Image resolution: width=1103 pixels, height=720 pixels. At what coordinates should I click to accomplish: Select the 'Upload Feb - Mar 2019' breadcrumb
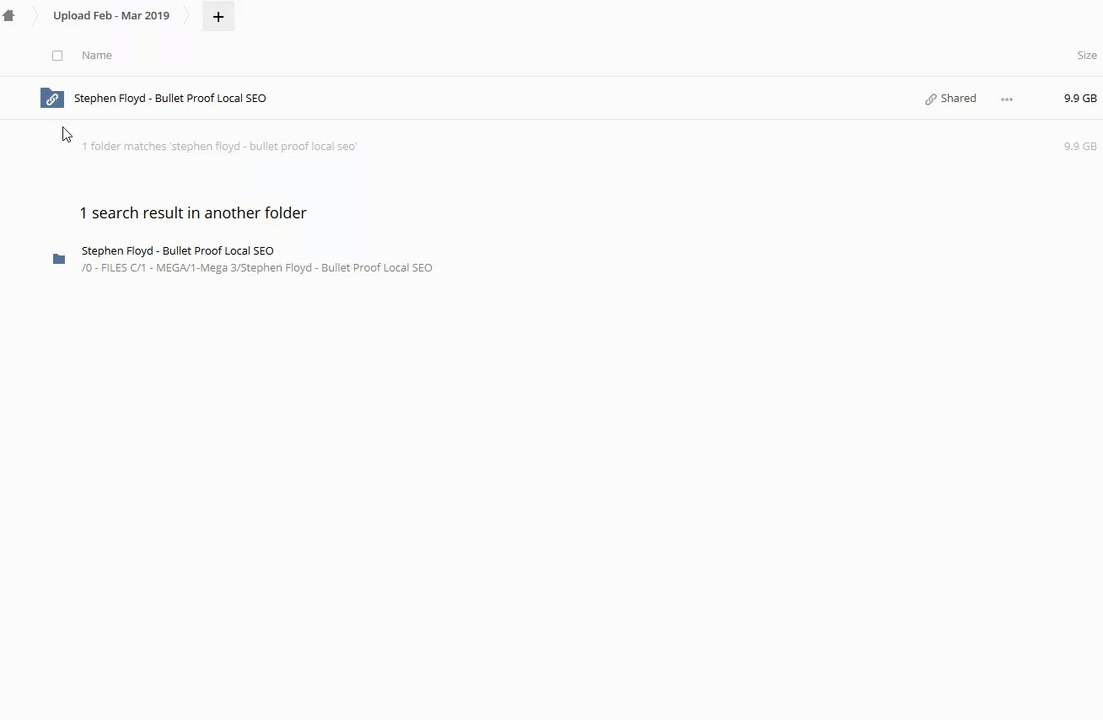pyautogui.click(x=111, y=16)
